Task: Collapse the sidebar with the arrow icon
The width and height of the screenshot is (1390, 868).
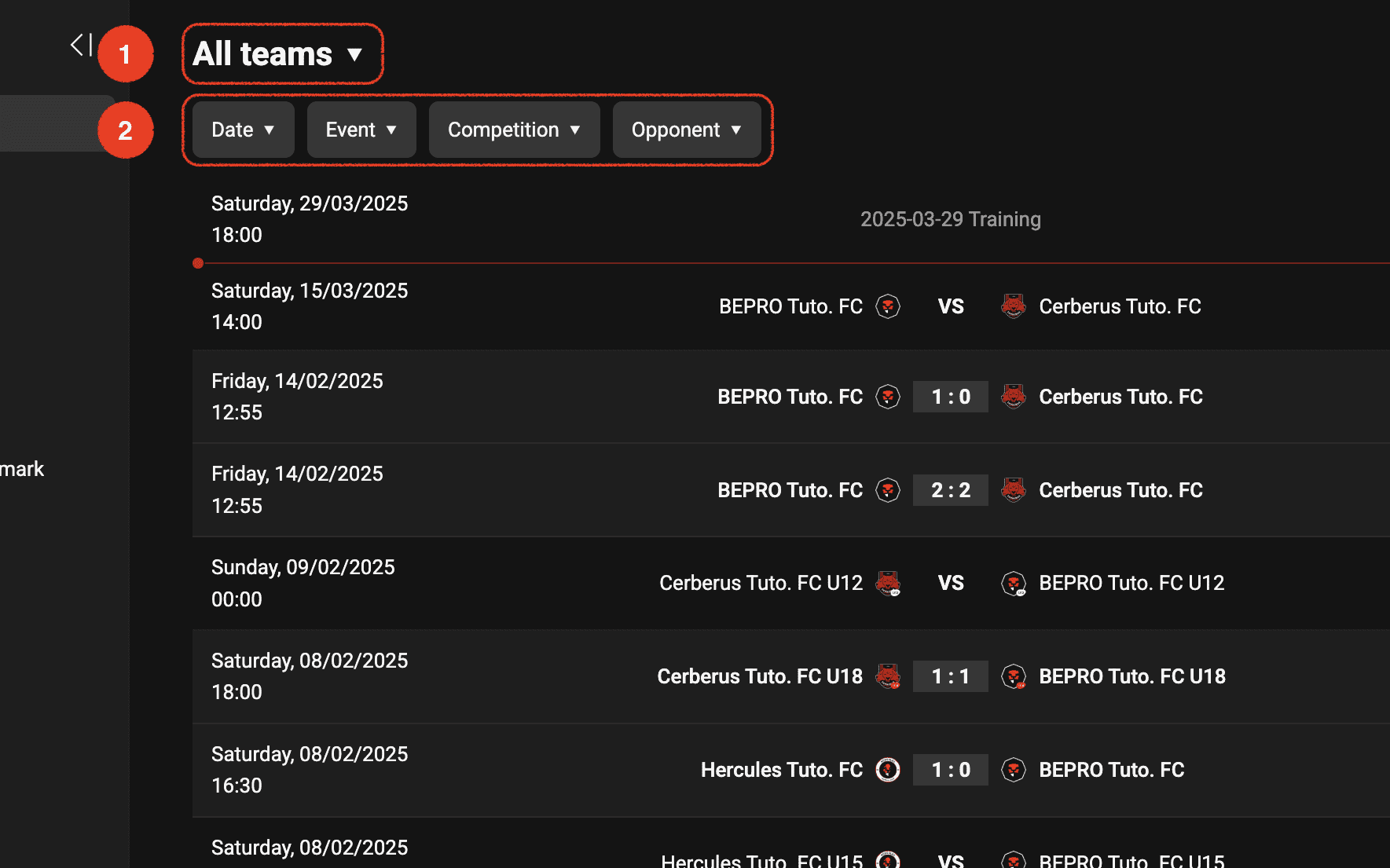Action: [x=81, y=45]
